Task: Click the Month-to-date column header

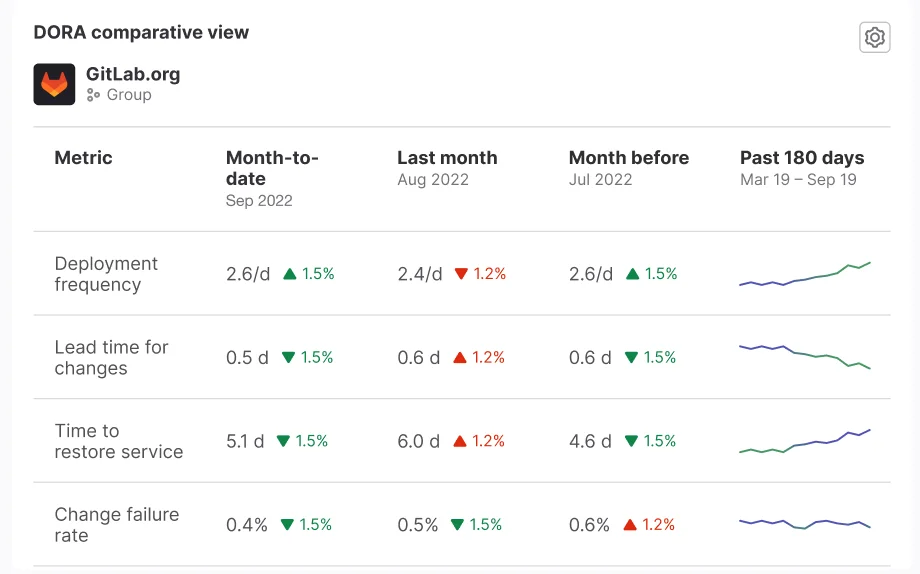Action: [272, 168]
